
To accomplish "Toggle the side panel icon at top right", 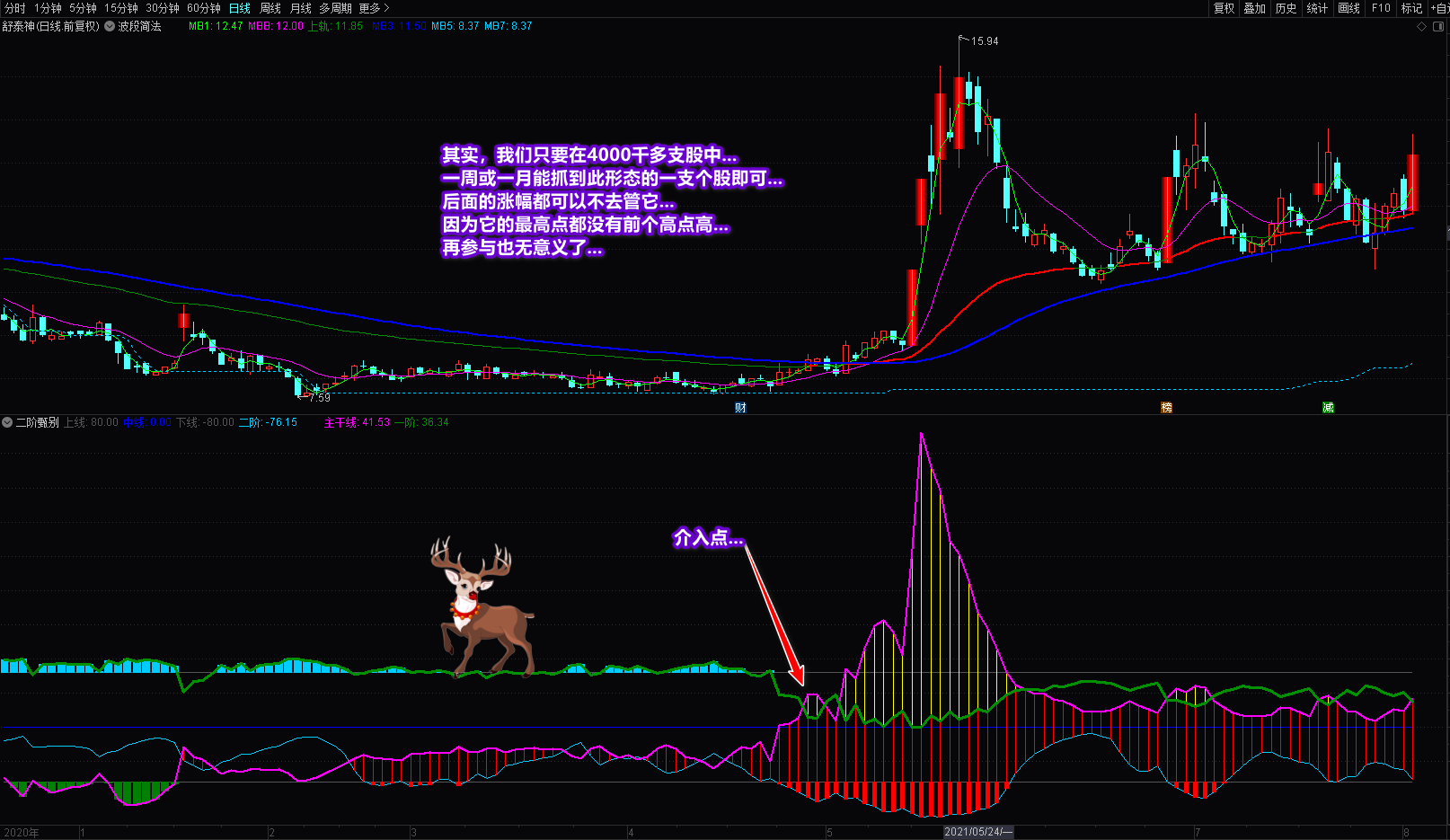I will 1437,27.
